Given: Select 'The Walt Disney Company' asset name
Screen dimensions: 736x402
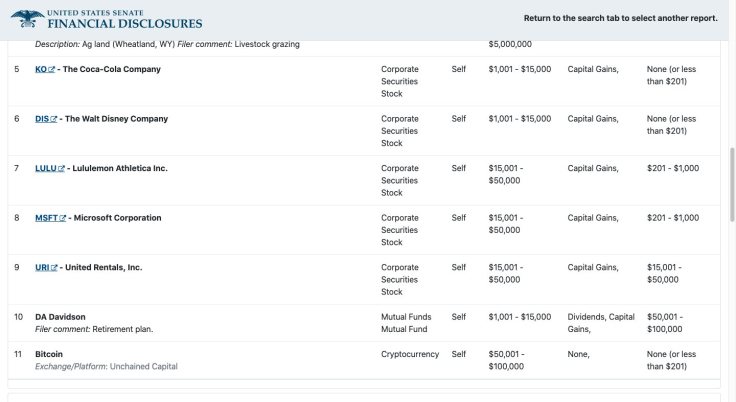Looking at the screenshot, I should point(116,119).
